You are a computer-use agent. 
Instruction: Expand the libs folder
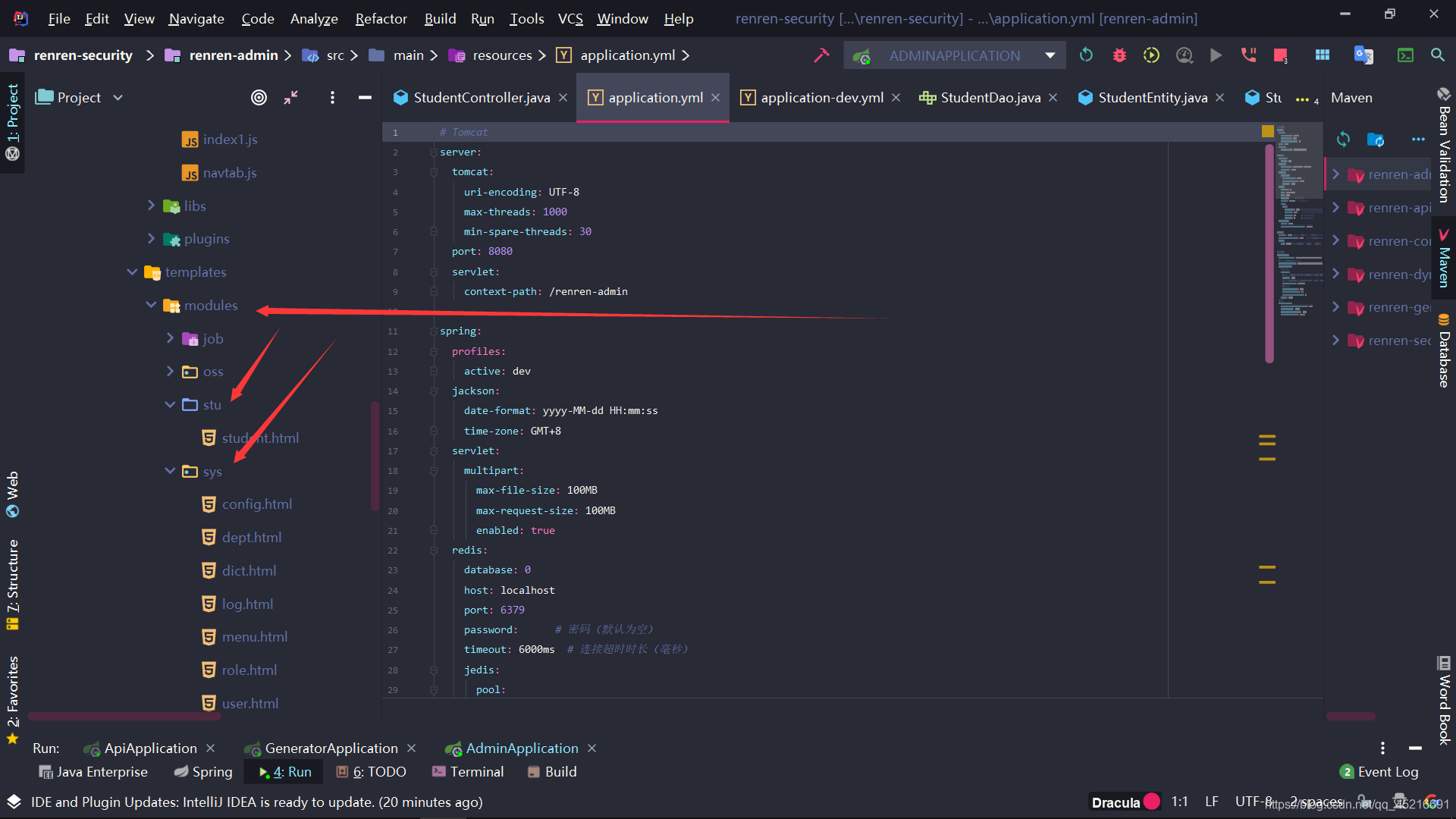click(150, 206)
